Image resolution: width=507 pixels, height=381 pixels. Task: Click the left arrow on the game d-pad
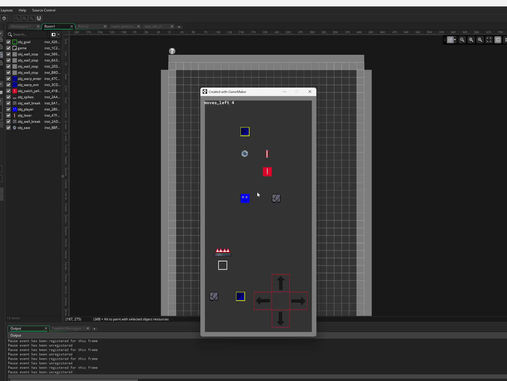click(x=263, y=301)
